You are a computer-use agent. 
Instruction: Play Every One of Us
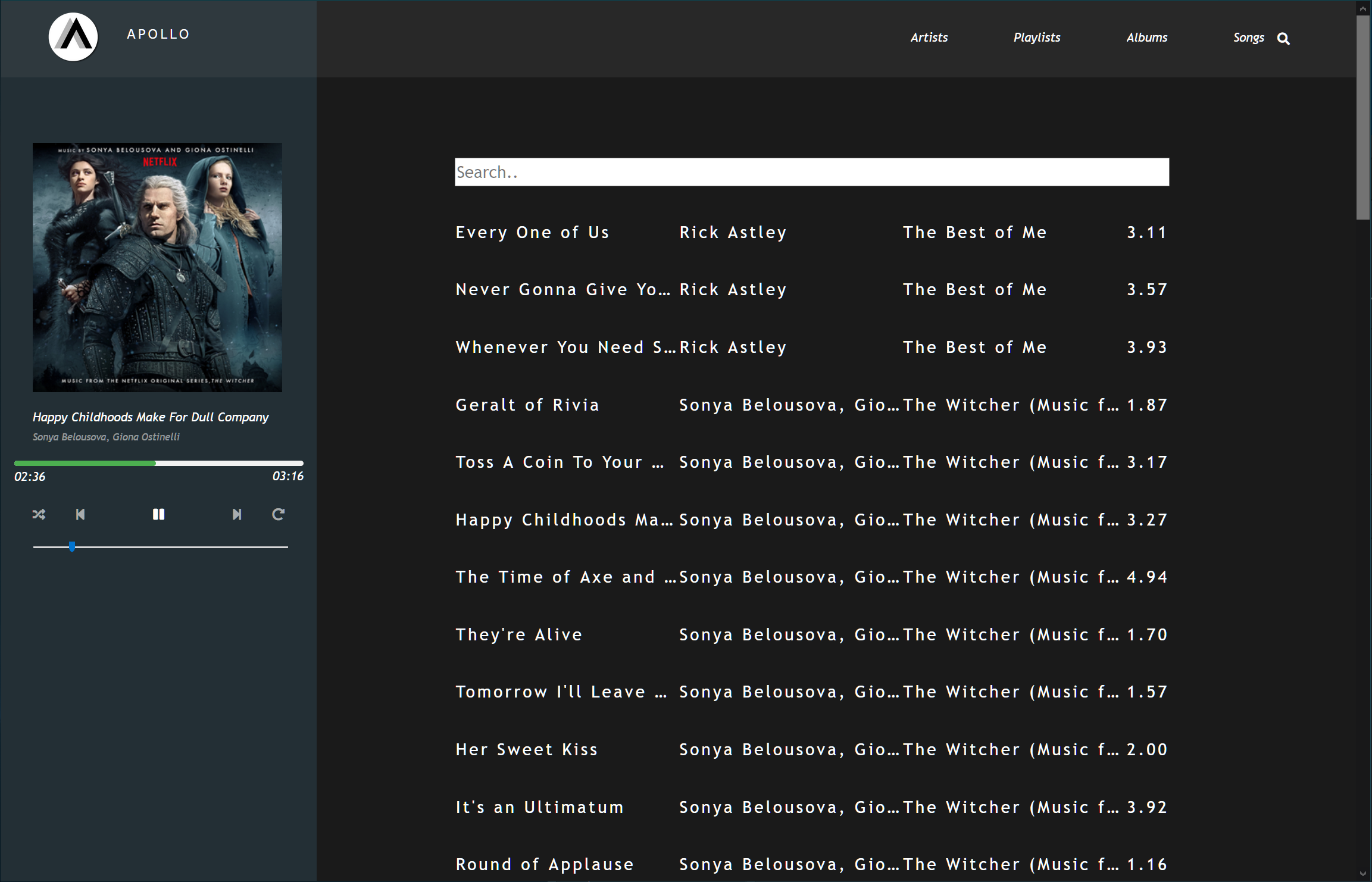click(532, 232)
